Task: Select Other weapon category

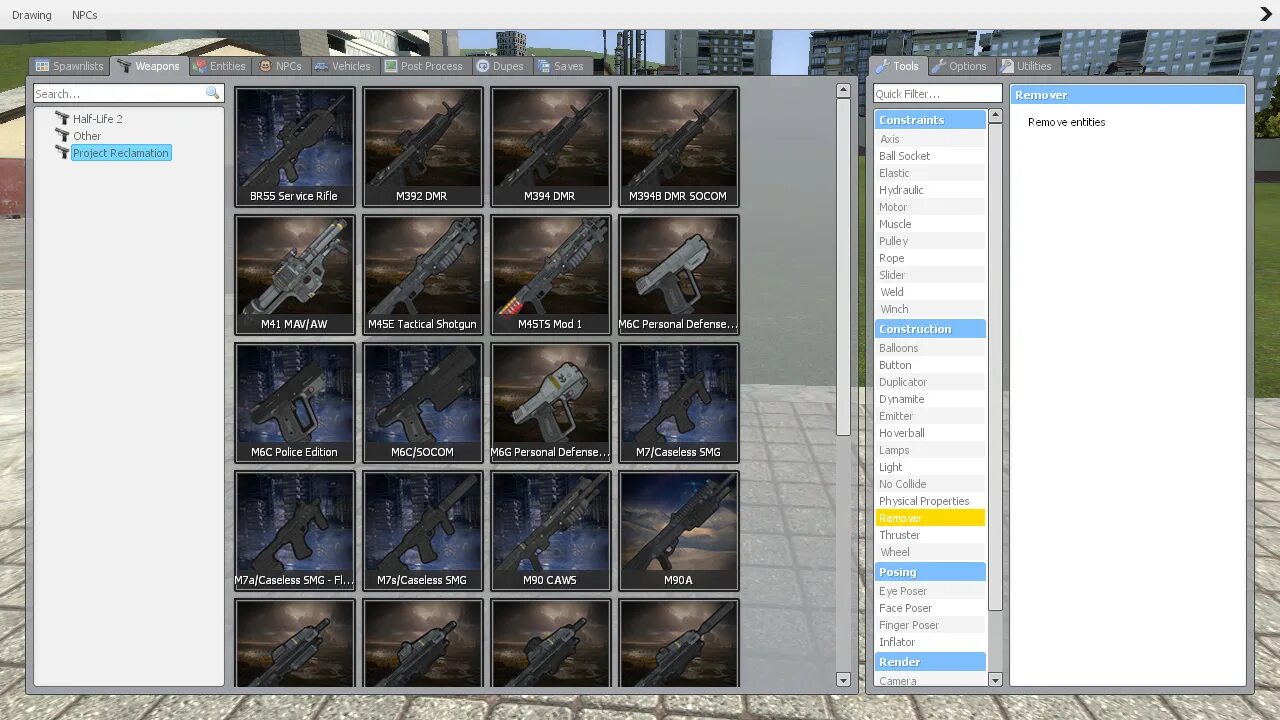Action: click(87, 135)
